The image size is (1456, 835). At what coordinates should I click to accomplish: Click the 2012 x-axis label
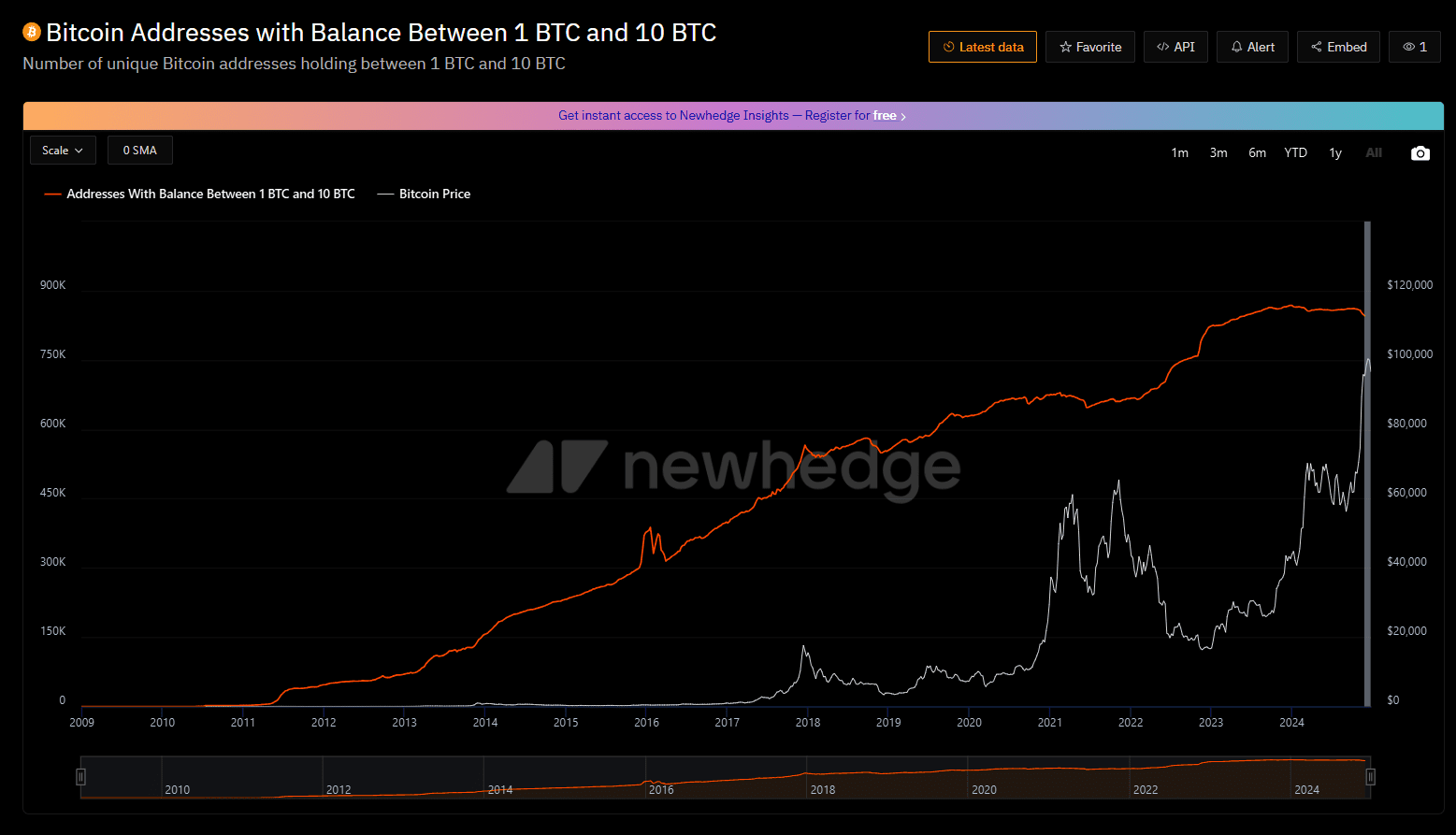(324, 723)
